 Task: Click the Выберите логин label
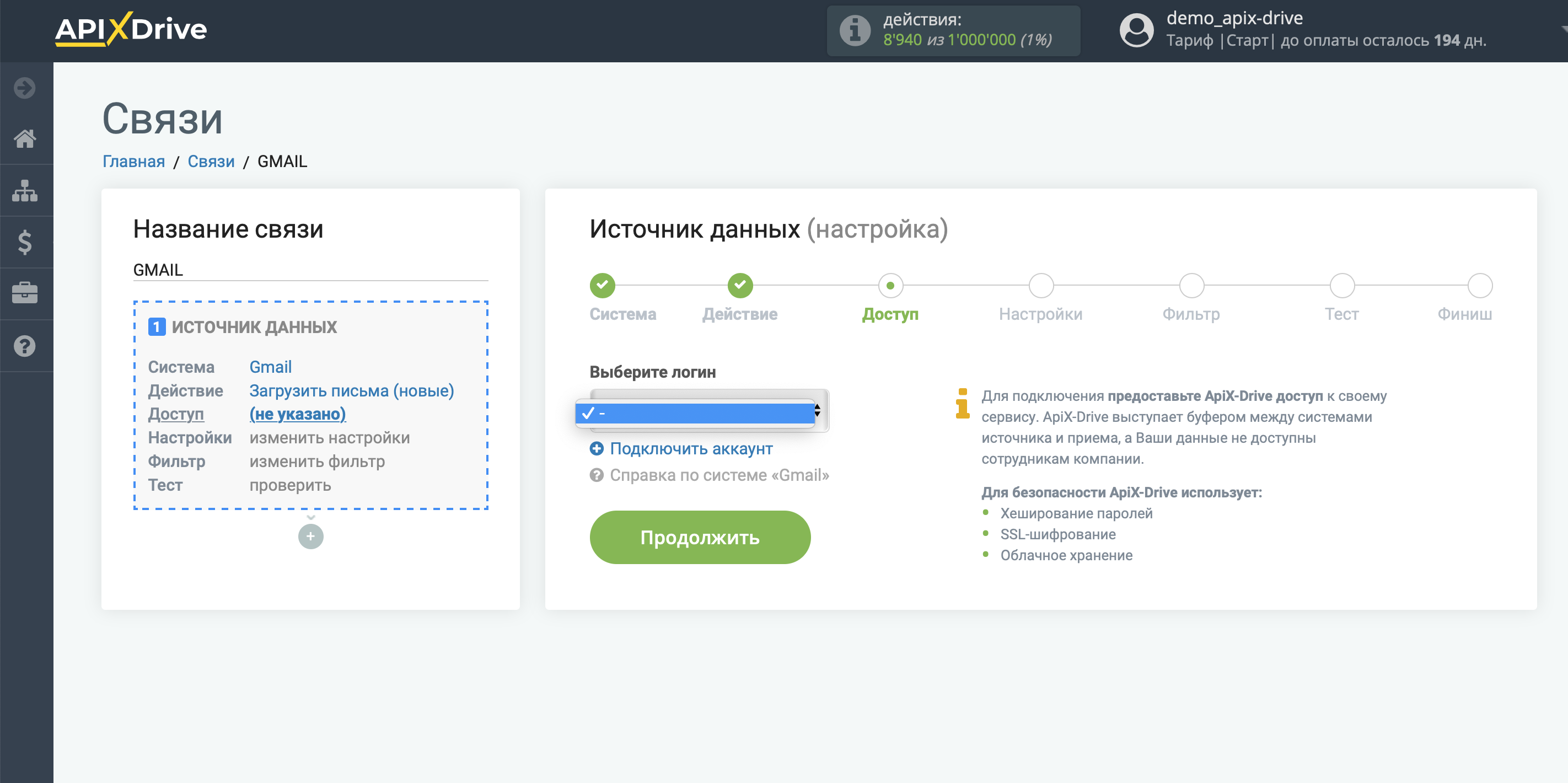click(x=653, y=372)
